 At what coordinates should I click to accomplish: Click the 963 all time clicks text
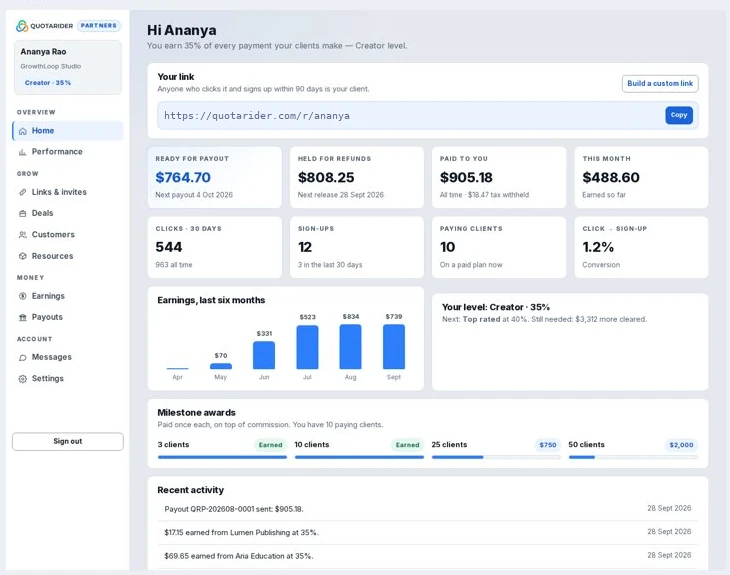coord(174,265)
